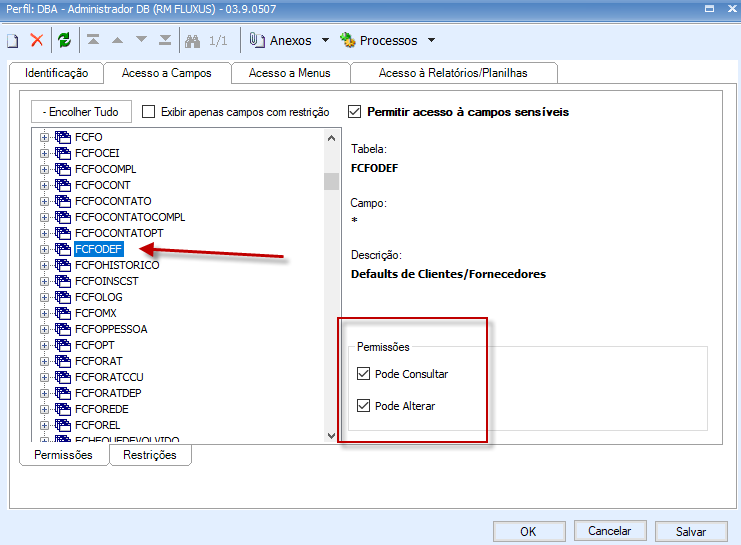Viewport: 741px width, 545px height.
Task: Toggle Exibir apenas campos com restrição checkbox
Action: click(x=148, y=112)
